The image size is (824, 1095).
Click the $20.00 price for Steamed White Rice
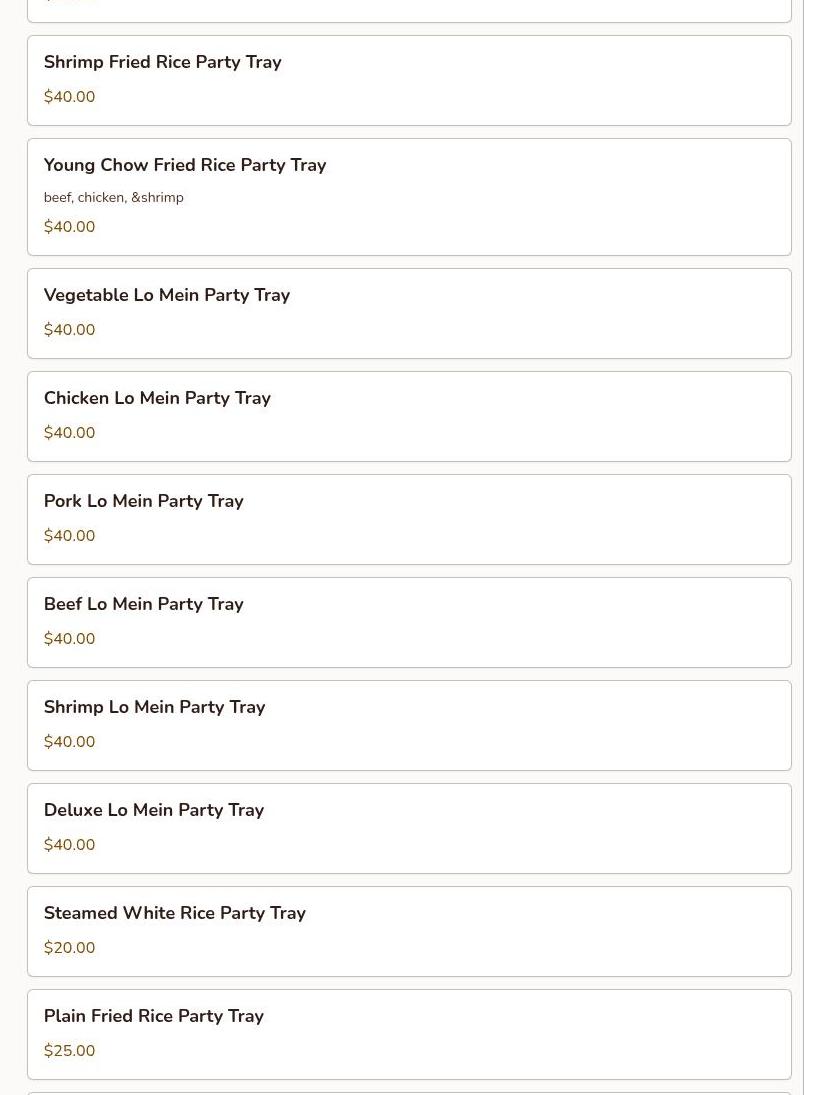pyautogui.click(x=70, y=948)
